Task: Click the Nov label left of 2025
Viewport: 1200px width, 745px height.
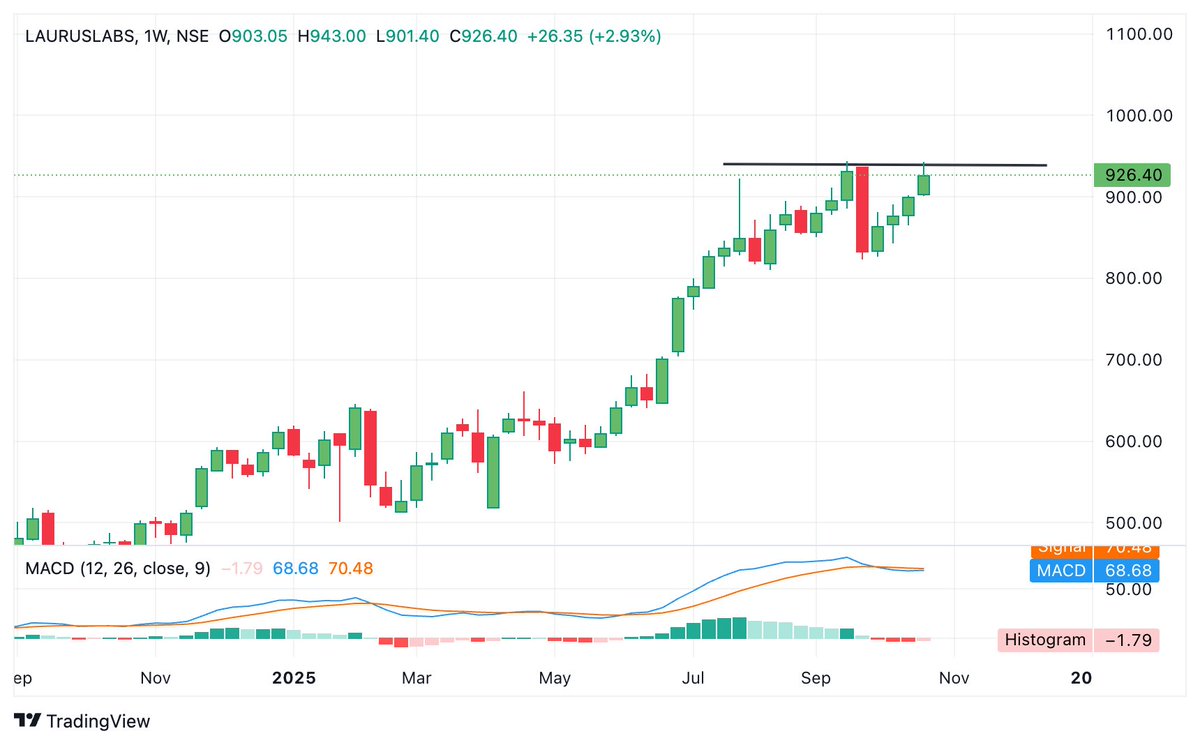Action: pyautogui.click(x=155, y=678)
